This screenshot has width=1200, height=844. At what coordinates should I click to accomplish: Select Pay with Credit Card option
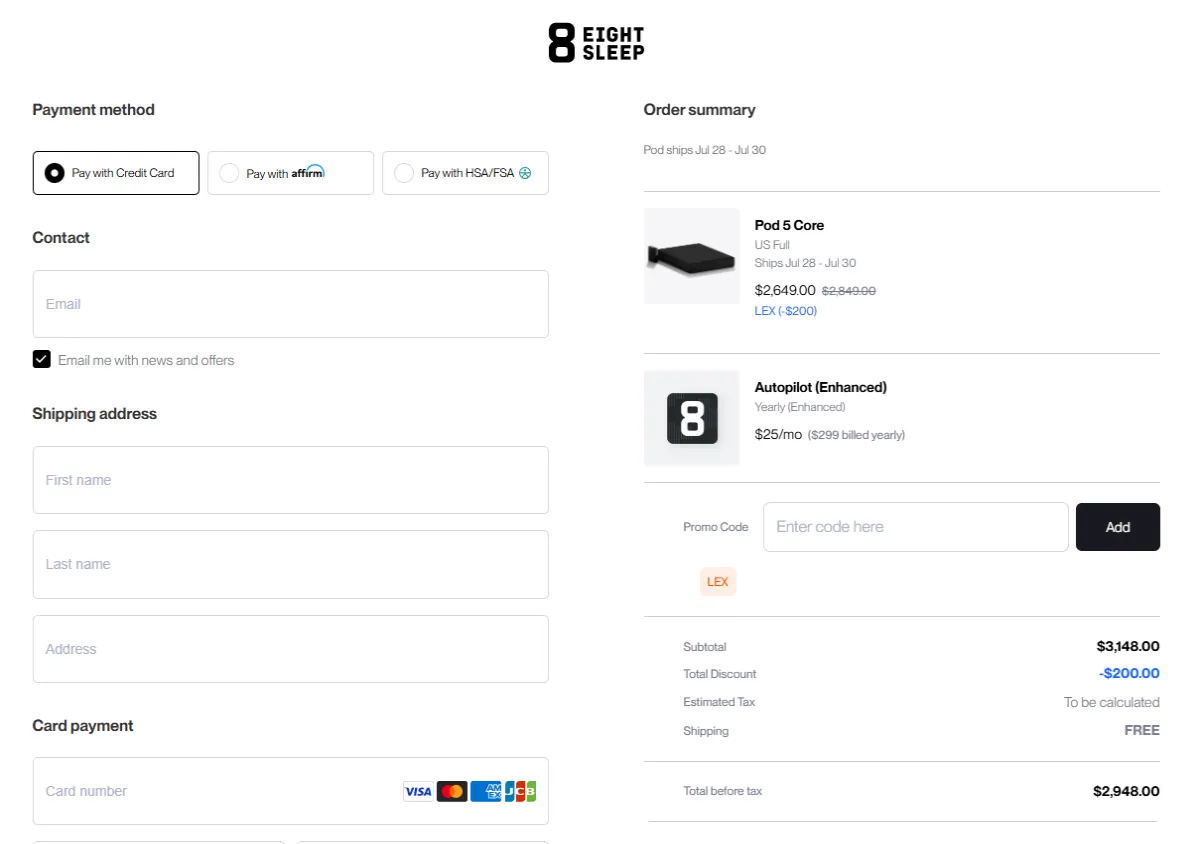55,173
